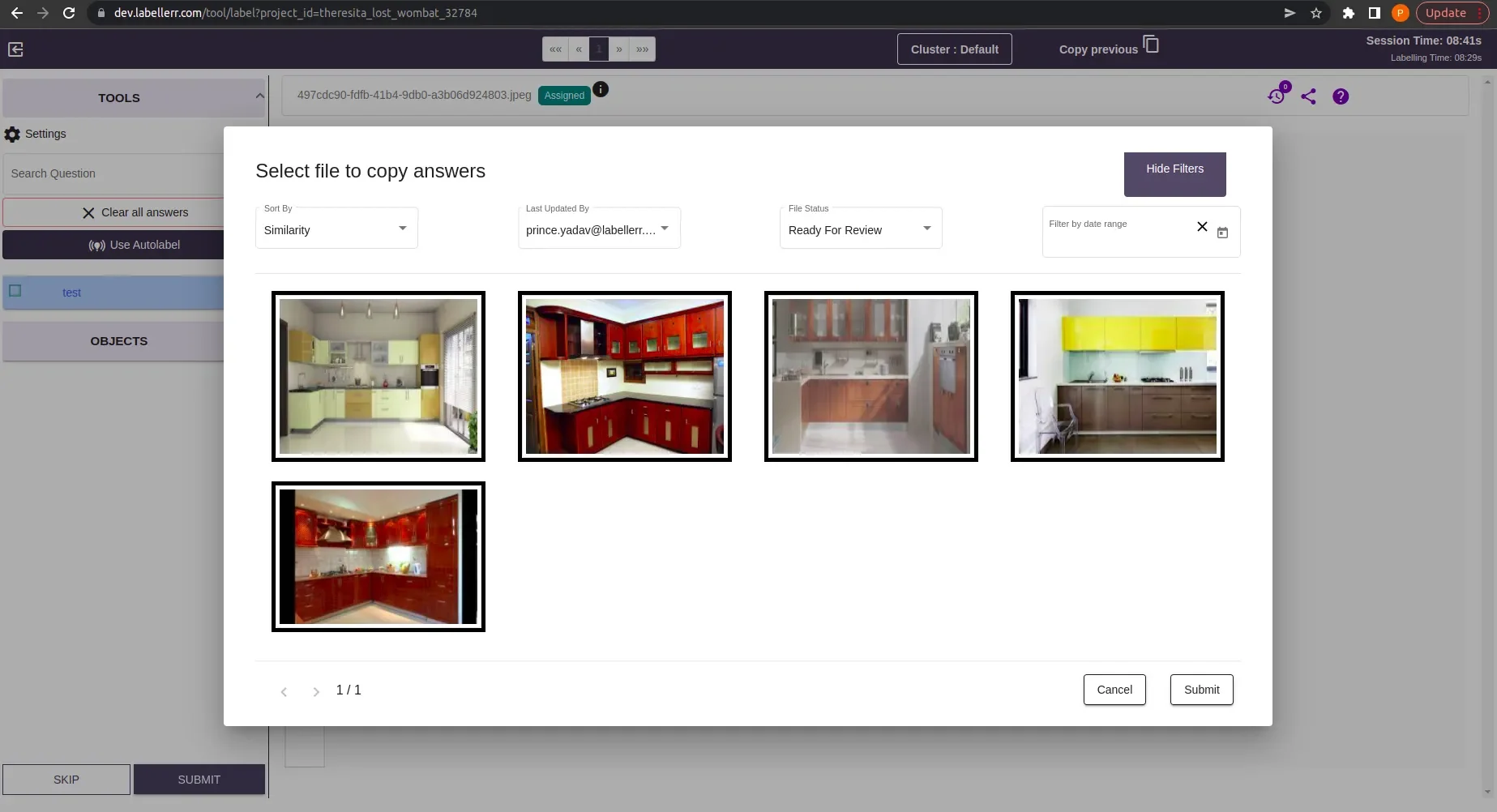Image resolution: width=1497 pixels, height=812 pixels.
Task: Click the browser Update button
Action: click(x=1452, y=13)
